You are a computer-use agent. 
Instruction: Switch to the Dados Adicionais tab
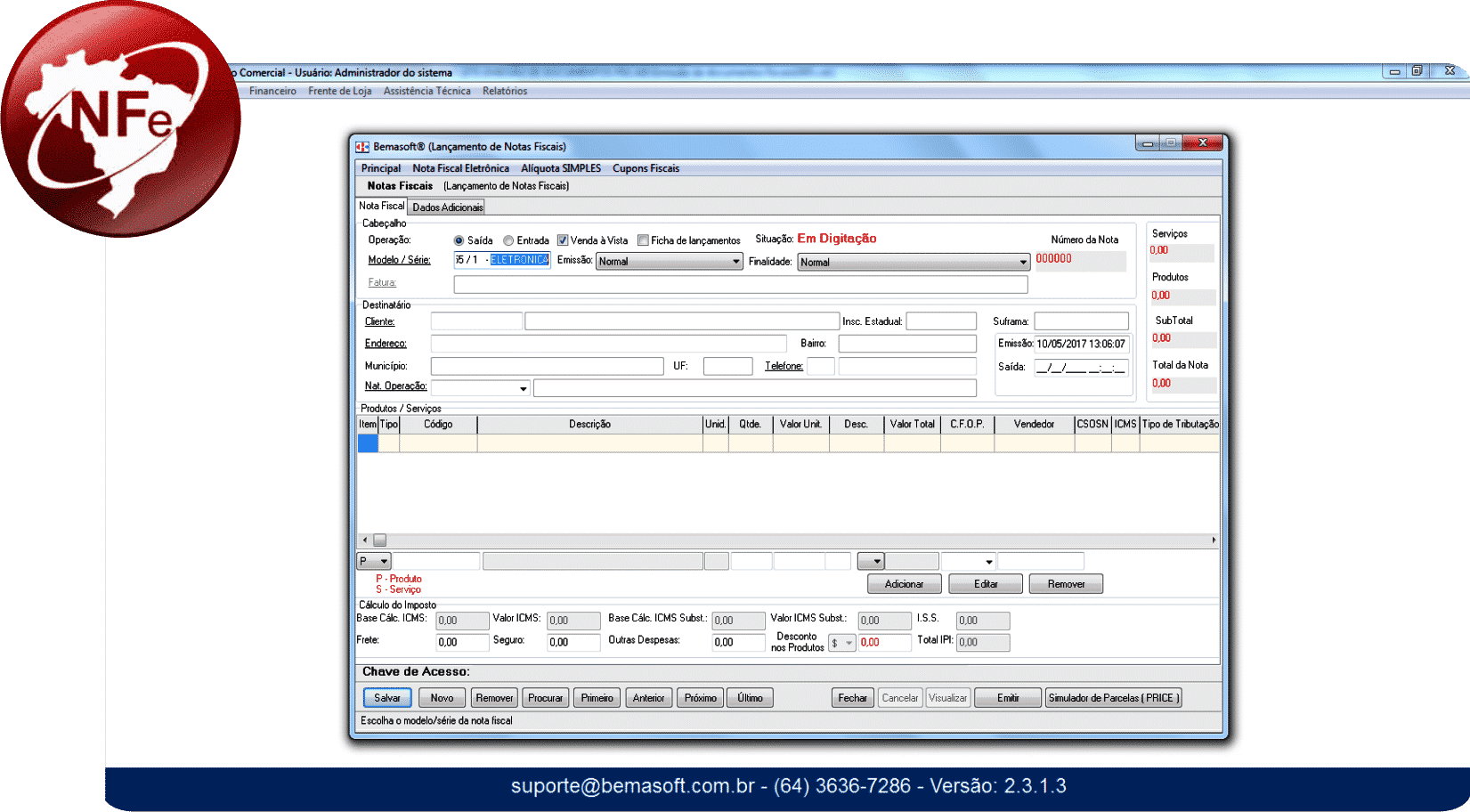(447, 207)
